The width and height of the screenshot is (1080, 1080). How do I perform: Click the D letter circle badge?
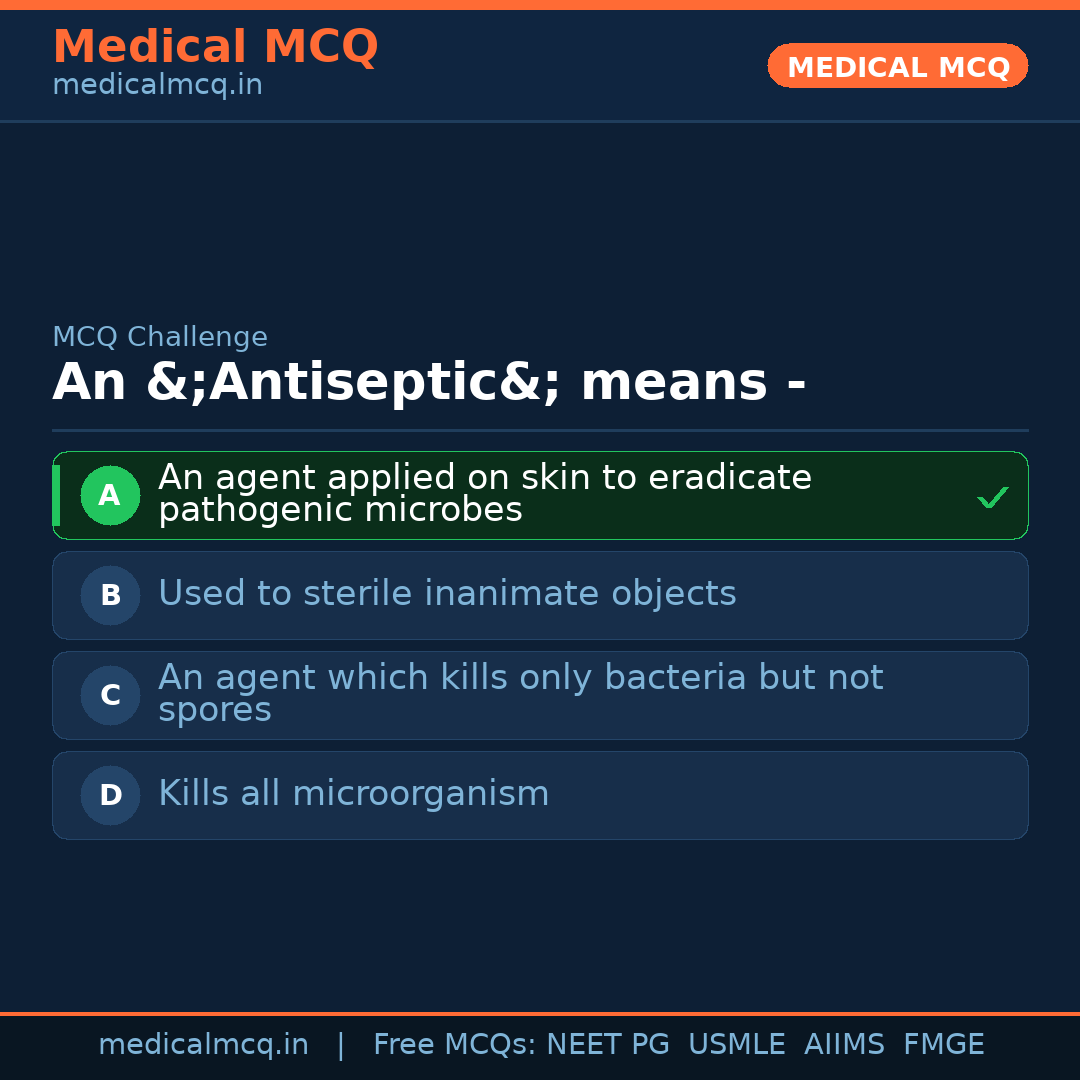pos(110,795)
